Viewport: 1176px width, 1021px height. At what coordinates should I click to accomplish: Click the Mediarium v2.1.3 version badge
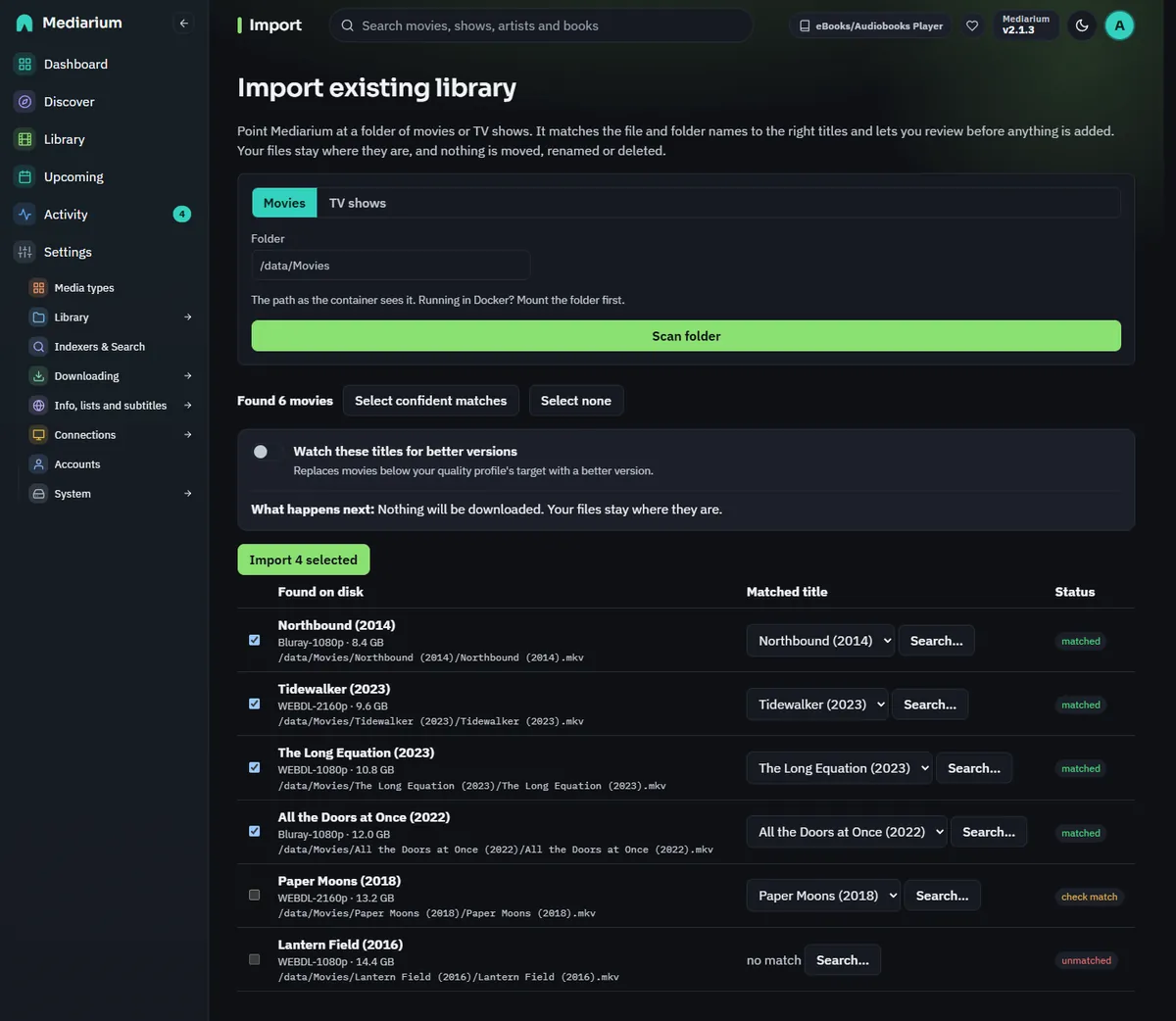click(x=1026, y=25)
